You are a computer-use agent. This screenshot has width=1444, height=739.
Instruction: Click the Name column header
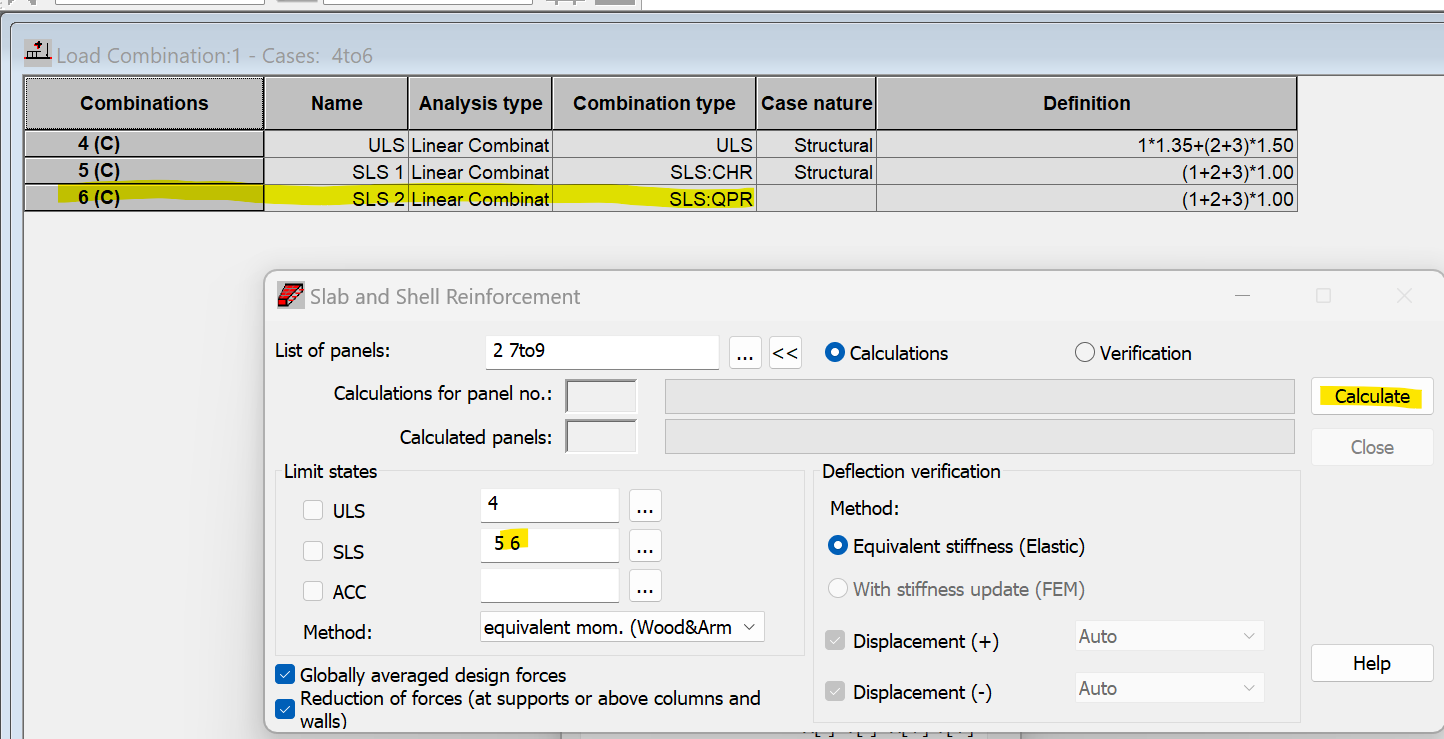click(336, 103)
